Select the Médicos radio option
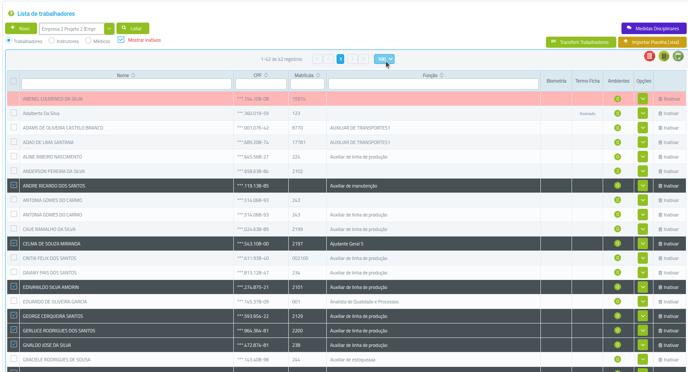688x372 pixels. (x=88, y=40)
